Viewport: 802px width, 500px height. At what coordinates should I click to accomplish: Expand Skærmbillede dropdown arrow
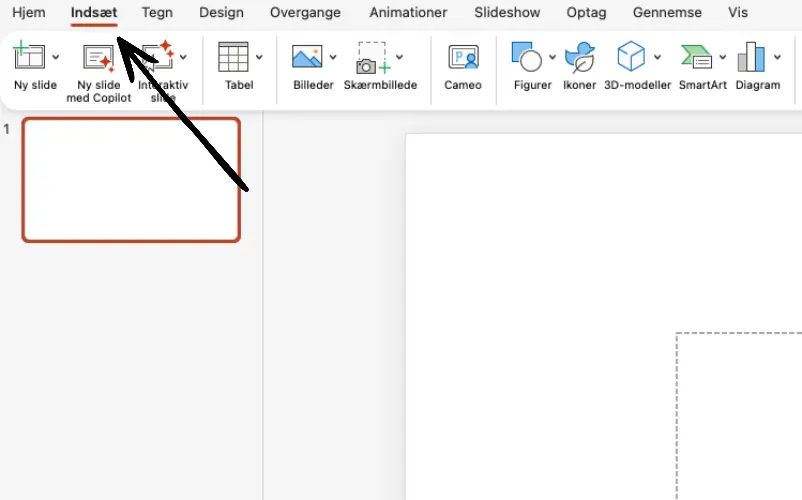click(x=399, y=57)
